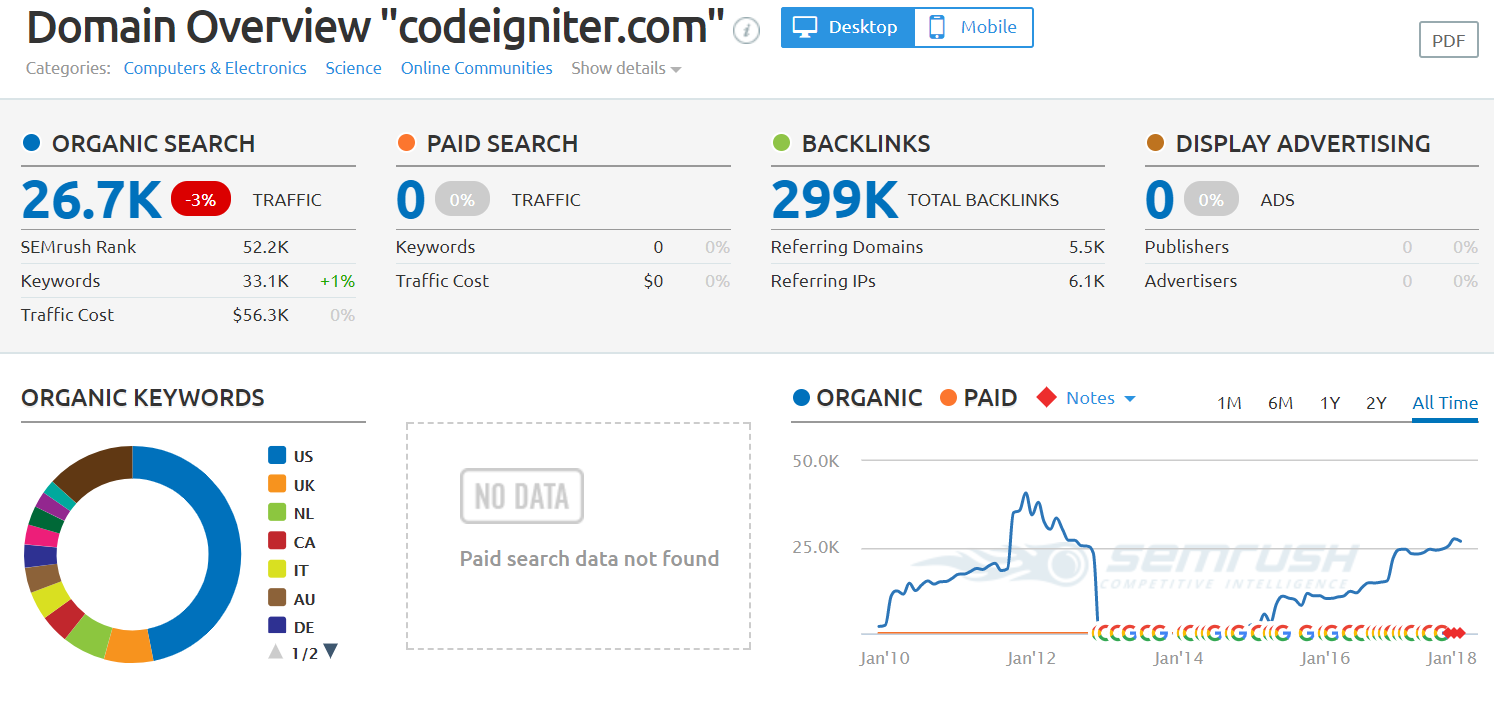Open Online Communities category link
The height and width of the screenshot is (711, 1494).
(477, 68)
